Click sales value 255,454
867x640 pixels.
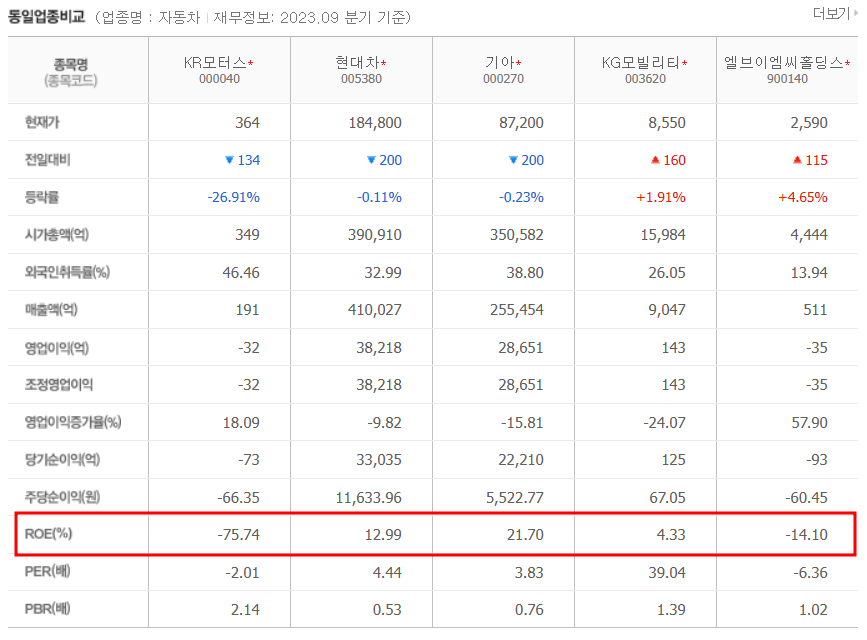(x=517, y=310)
